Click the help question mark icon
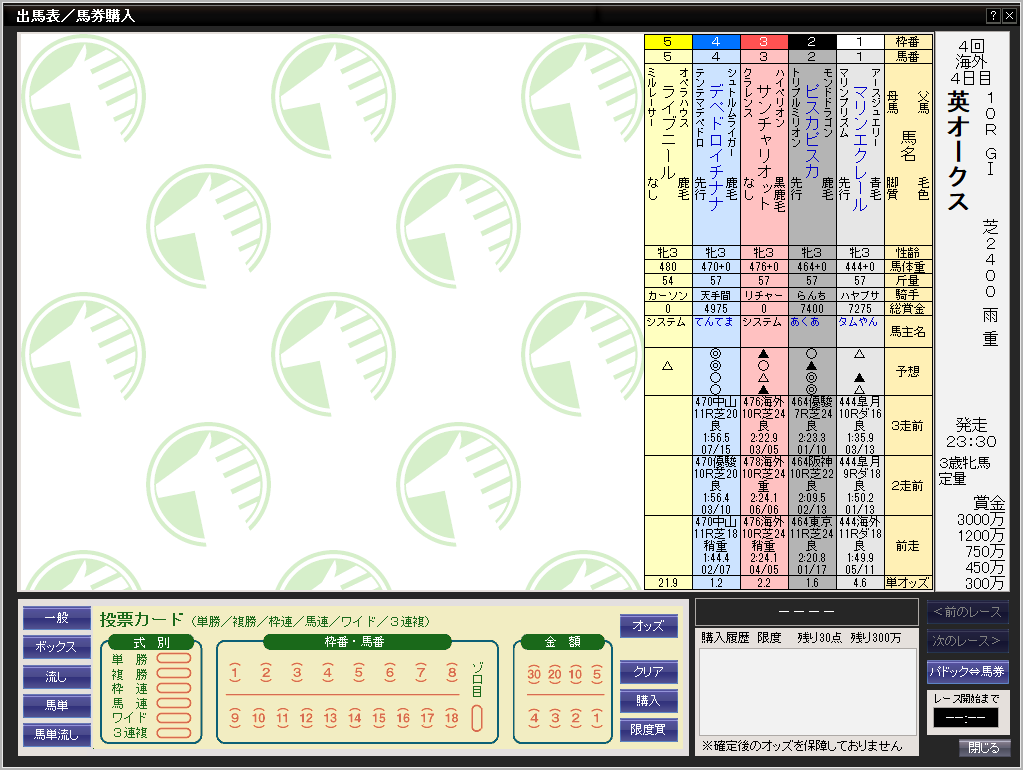 tap(992, 16)
